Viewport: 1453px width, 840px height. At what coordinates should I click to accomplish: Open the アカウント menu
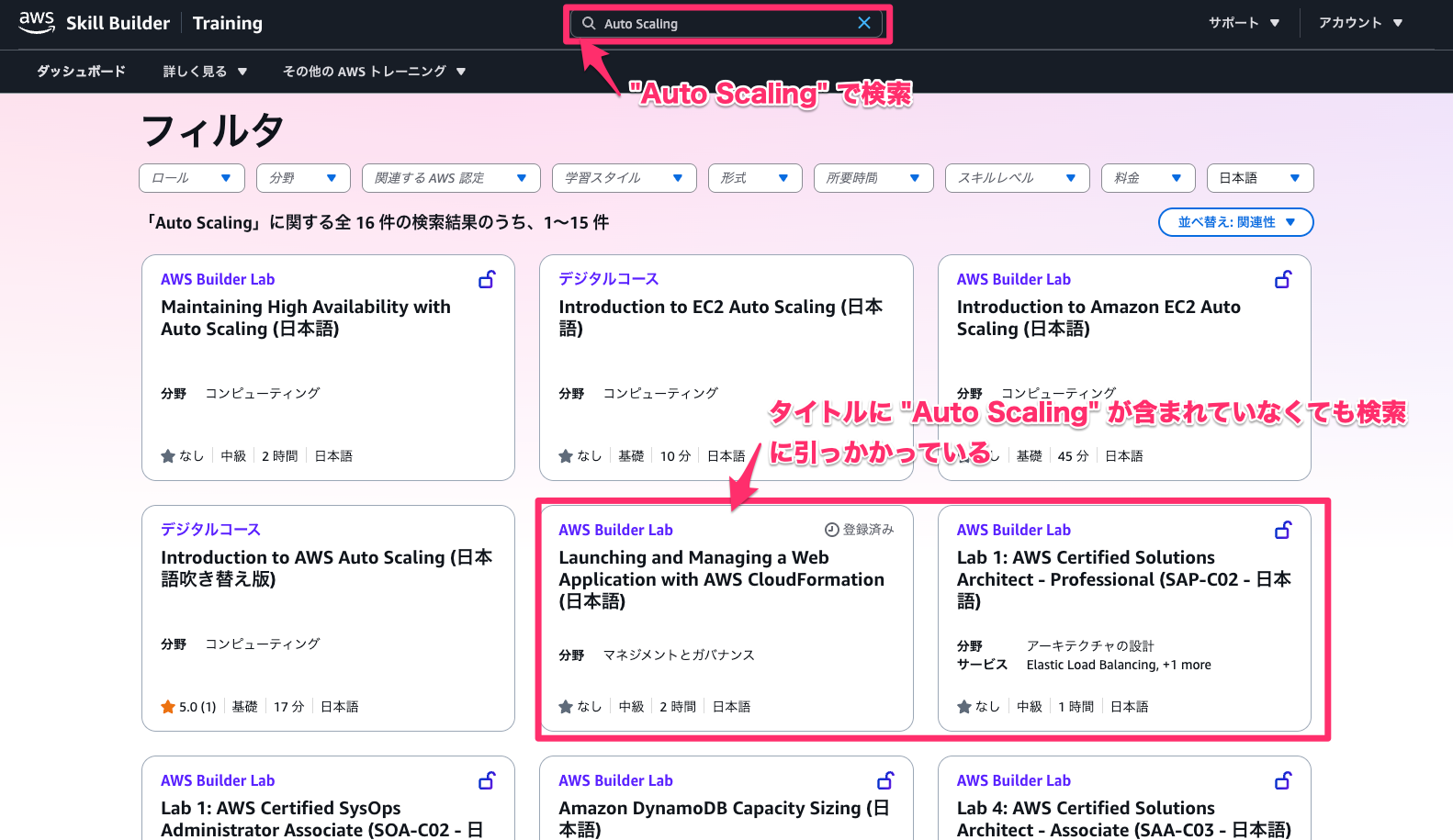(1360, 23)
